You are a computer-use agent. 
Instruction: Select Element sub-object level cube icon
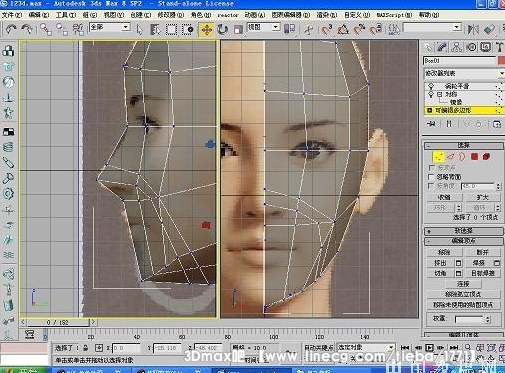(486, 156)
